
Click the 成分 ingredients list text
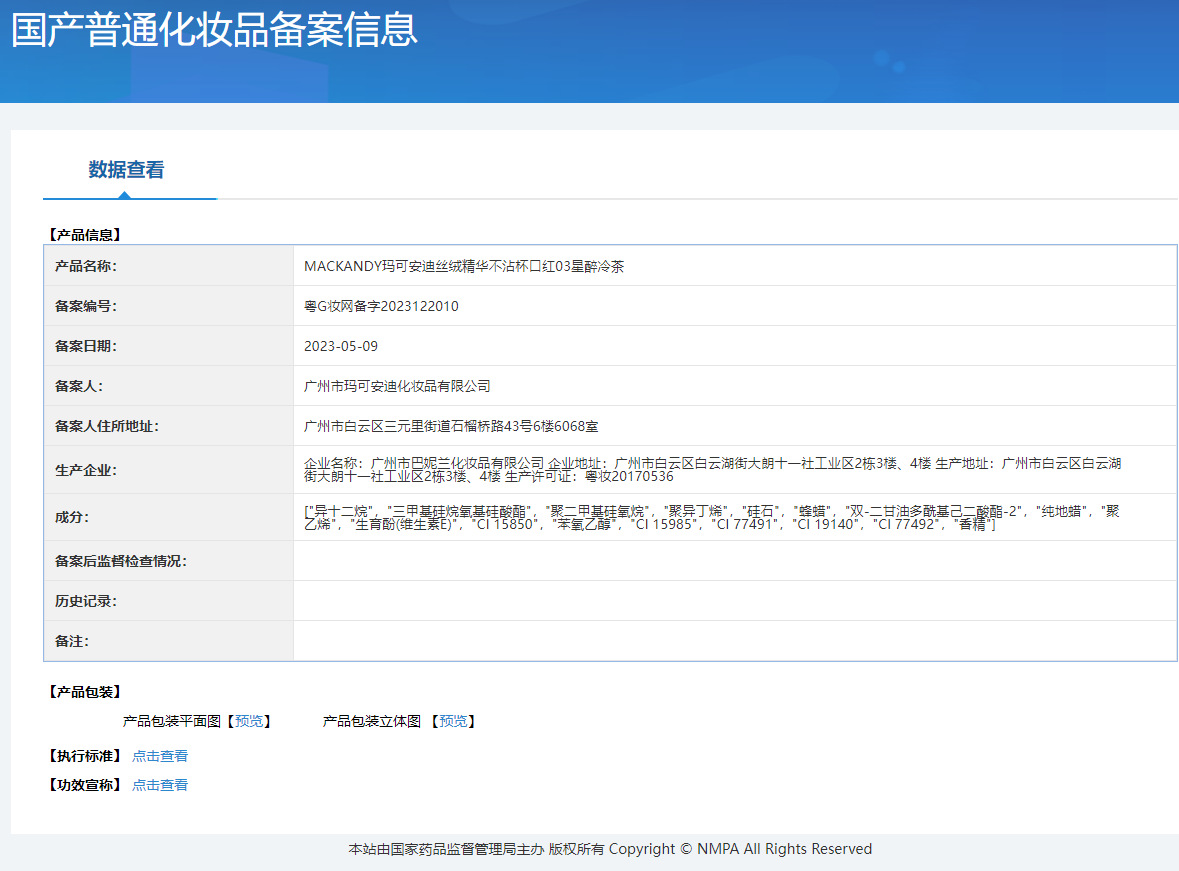(711, 517)
